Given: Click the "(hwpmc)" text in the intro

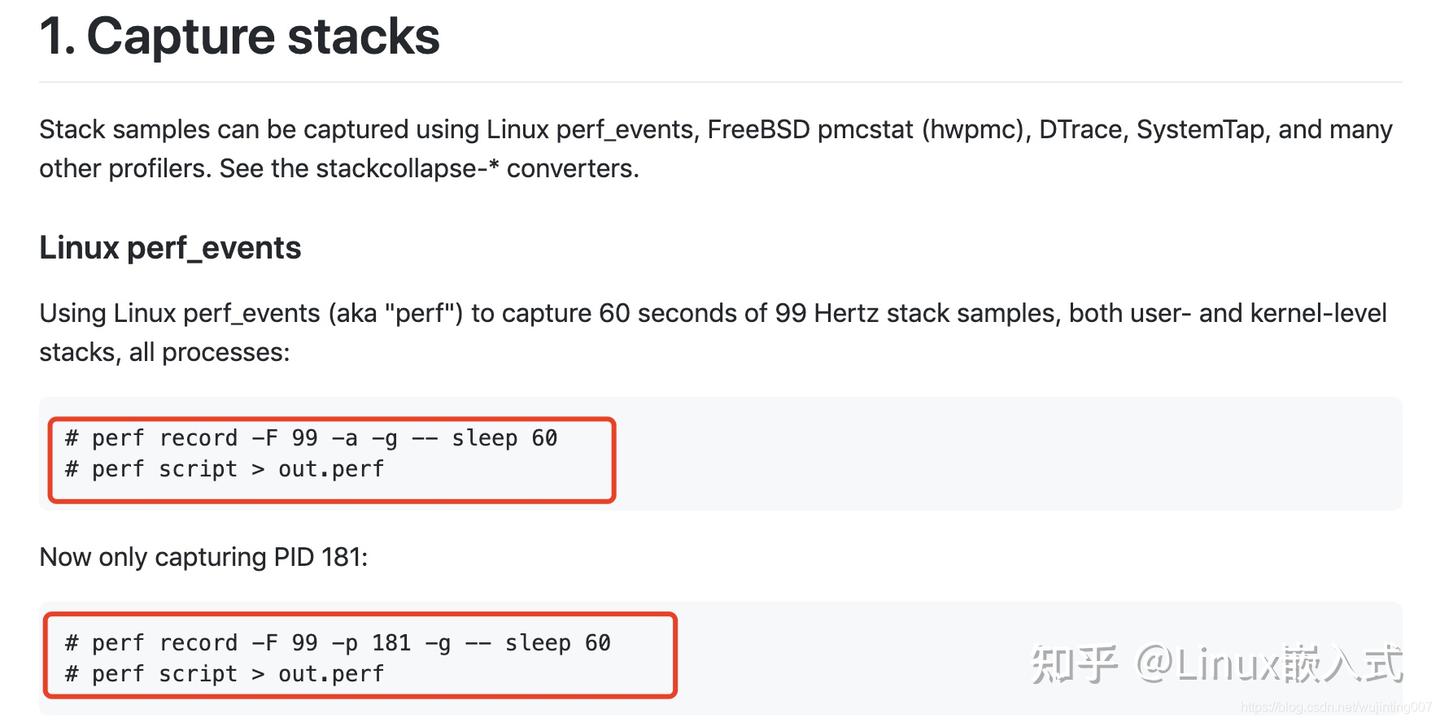Looking at the screenshot, I should point(975,130).
